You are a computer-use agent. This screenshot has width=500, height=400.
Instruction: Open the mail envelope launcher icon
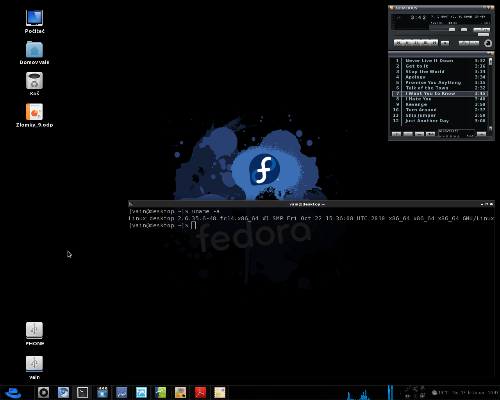[220, 393]
